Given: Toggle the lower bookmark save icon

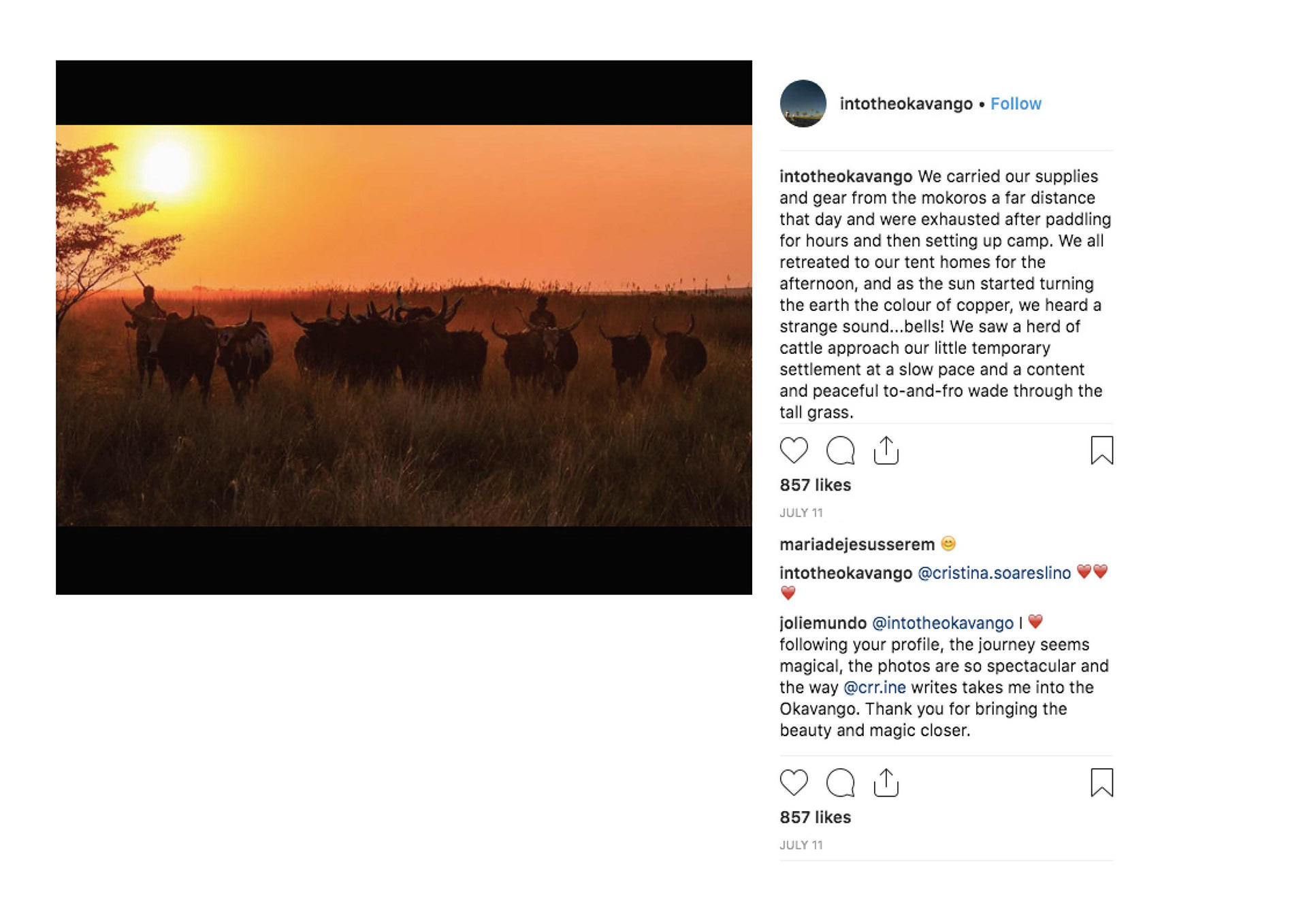Looking at the screenshot, I should coord(1101,782).
